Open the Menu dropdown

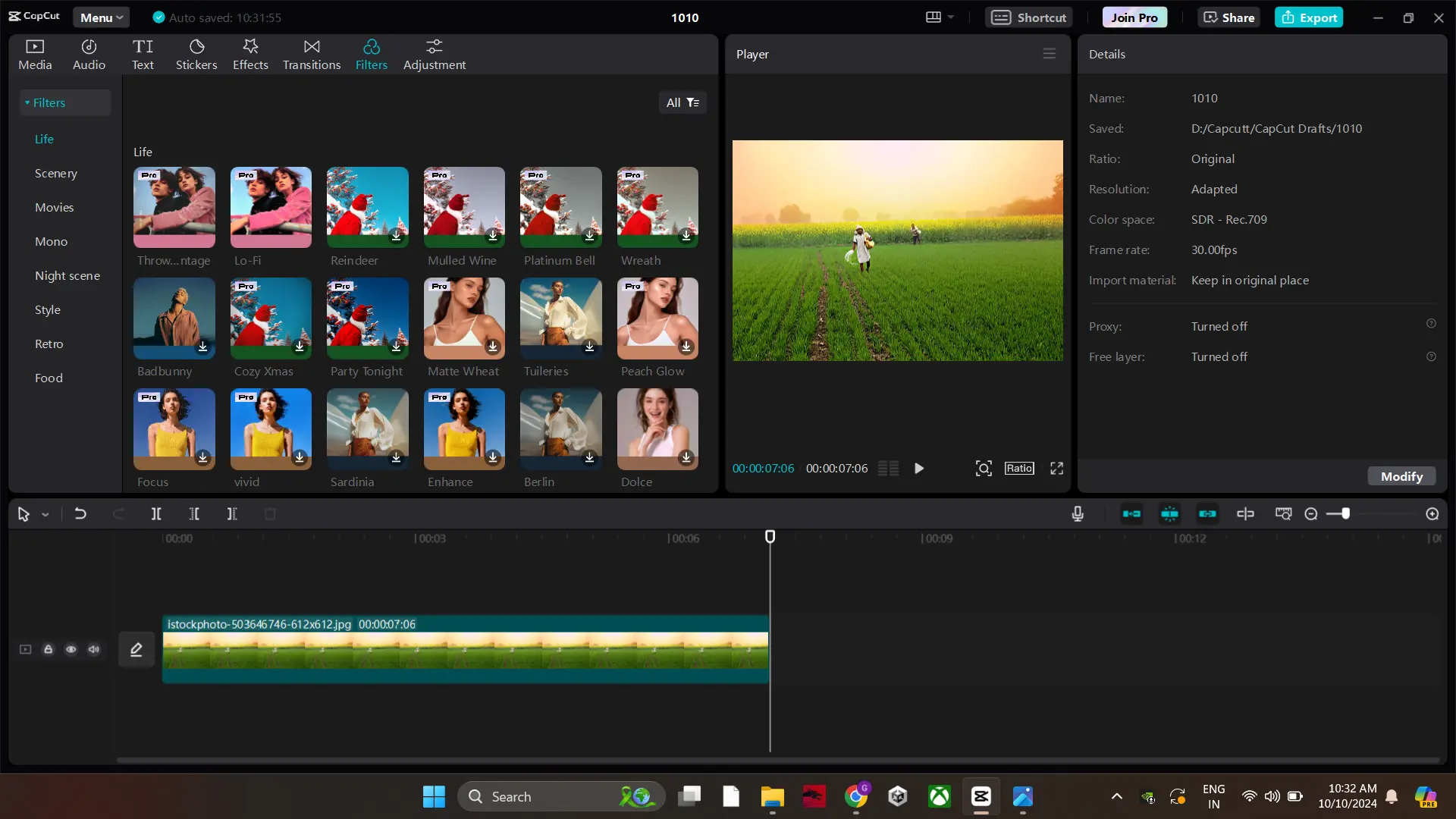pyautogui.click(x=102, y=17)
